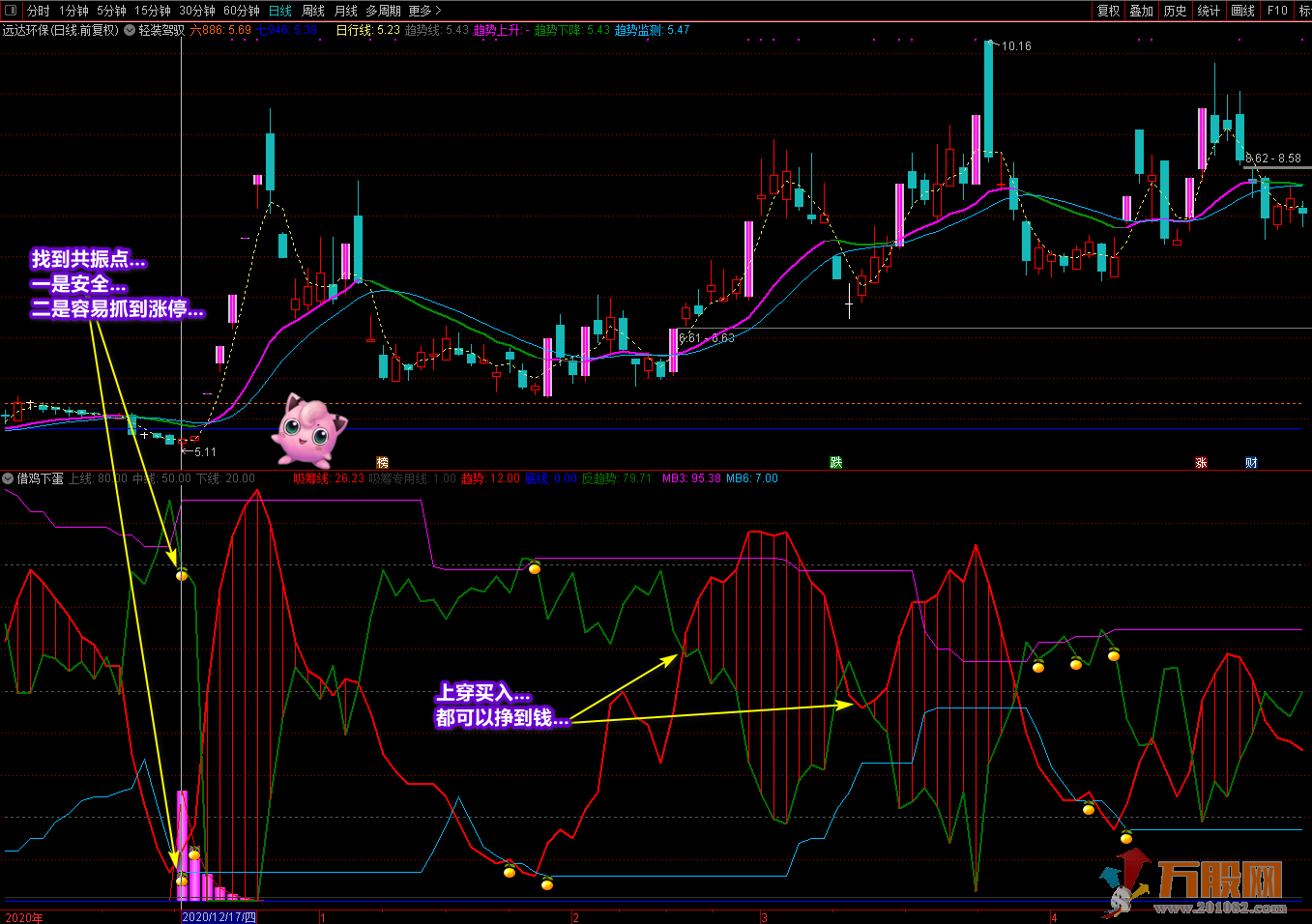This screenshot has height=924, width=1312.
Task: Click the 2020/12/17/四 date label
Action: pyautogui.click(x=219, y=917)
